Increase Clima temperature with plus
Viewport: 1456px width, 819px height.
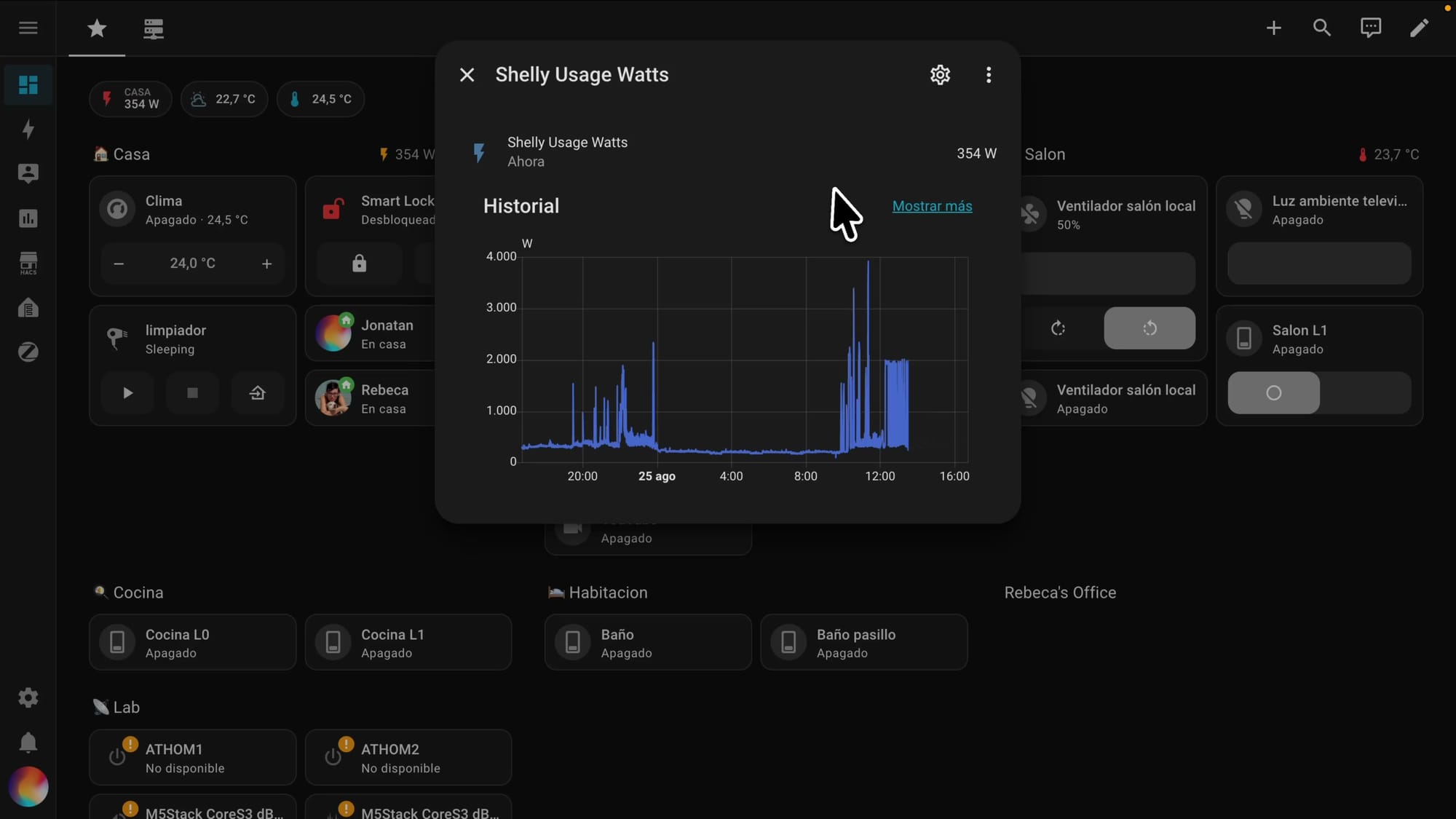266,264
